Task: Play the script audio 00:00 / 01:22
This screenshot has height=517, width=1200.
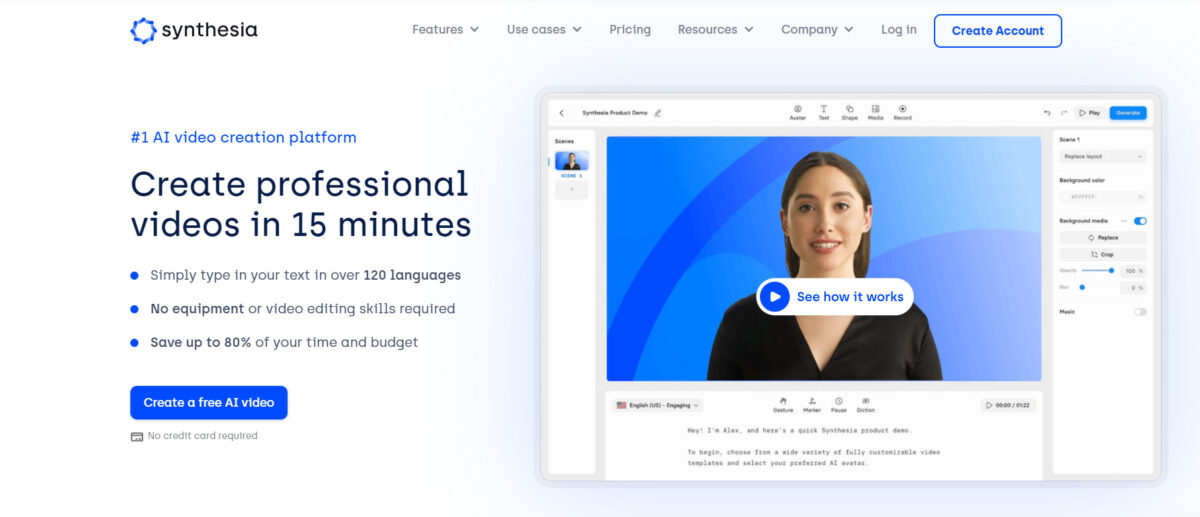Action: [1008, 405]
